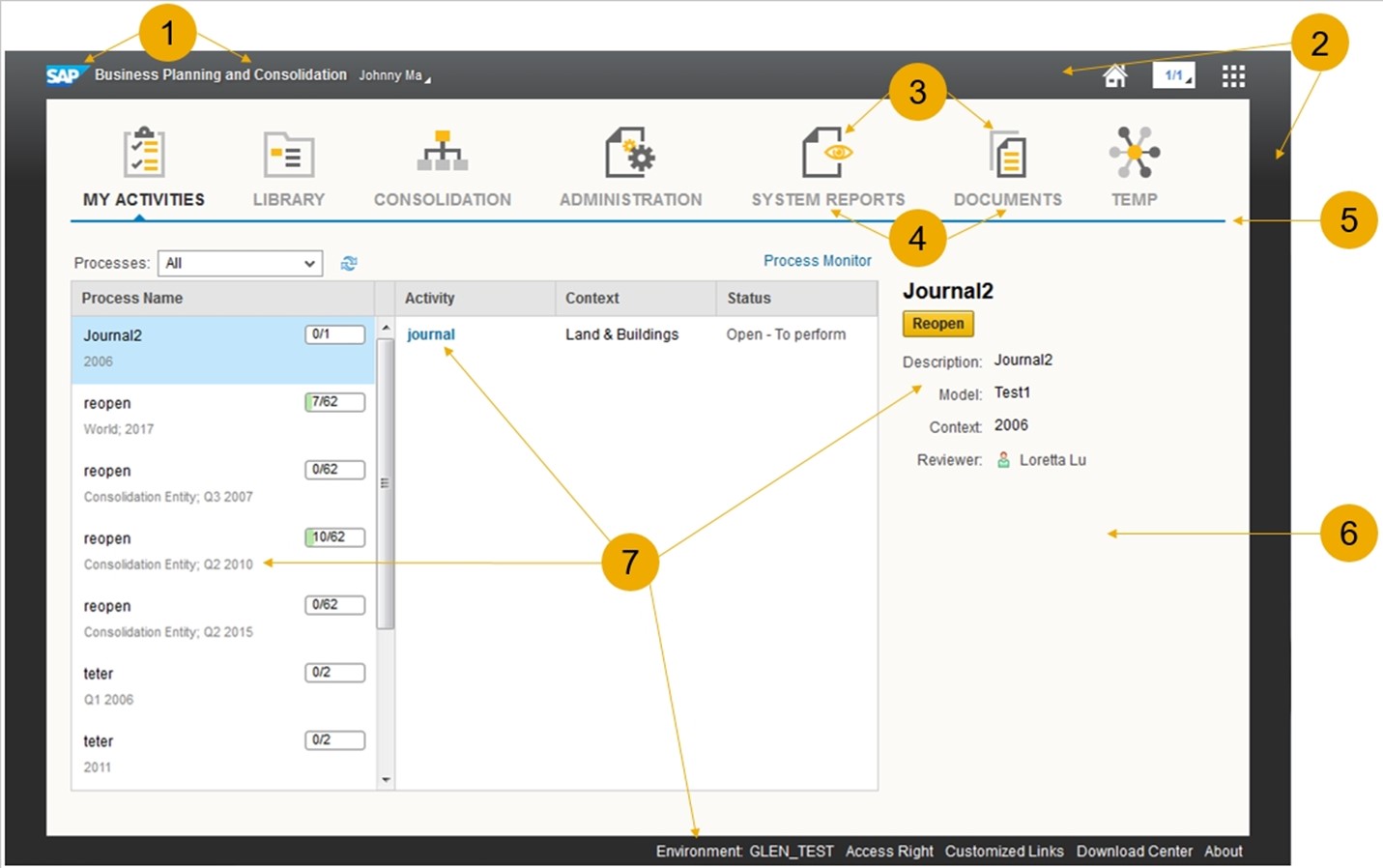
Task: Click the journal activity link
Action: 430,334
